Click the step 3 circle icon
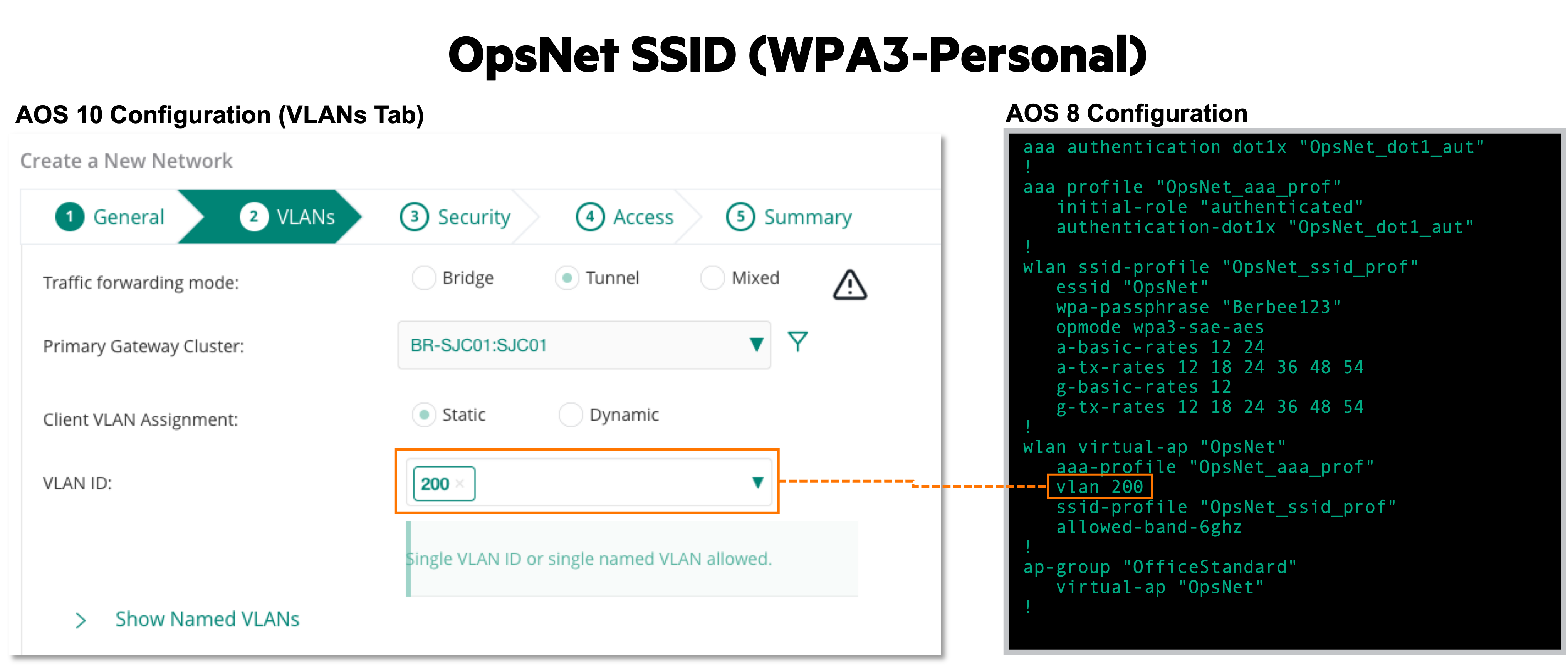Image resolution: width=1568 pixels, height=667 pixels. 415,217
